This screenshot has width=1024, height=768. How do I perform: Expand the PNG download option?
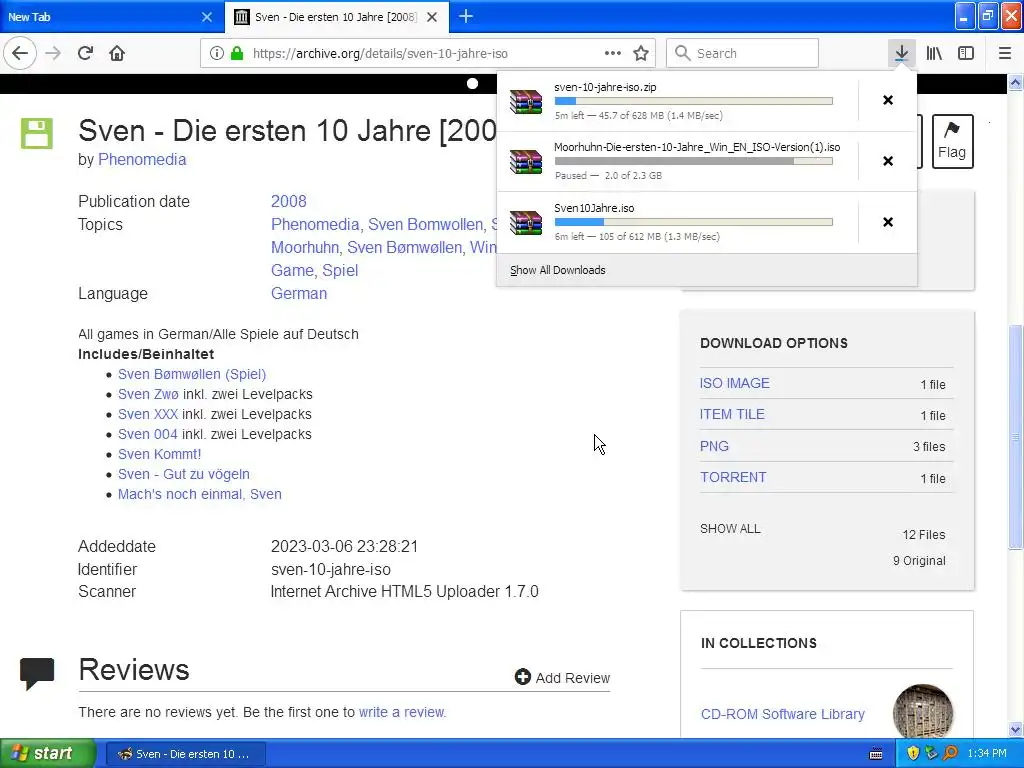coord(714,446)
